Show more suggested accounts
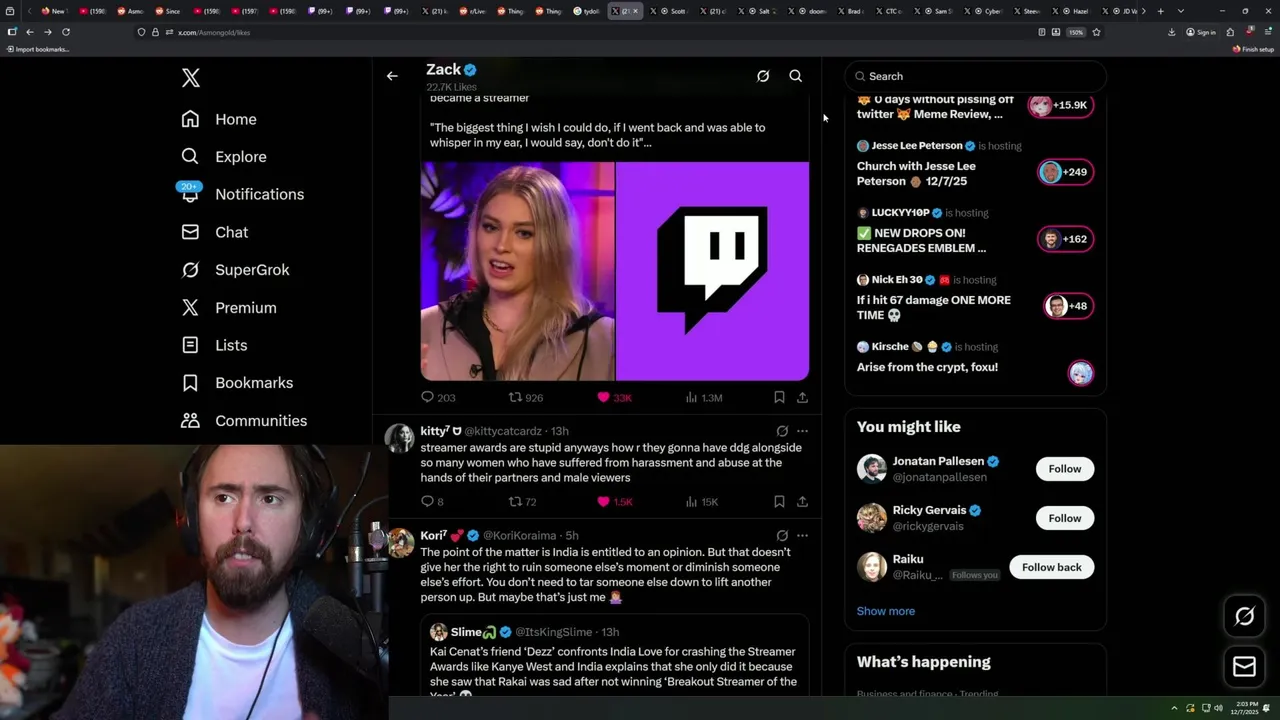 pyautogui.click(x=885, y=611)
